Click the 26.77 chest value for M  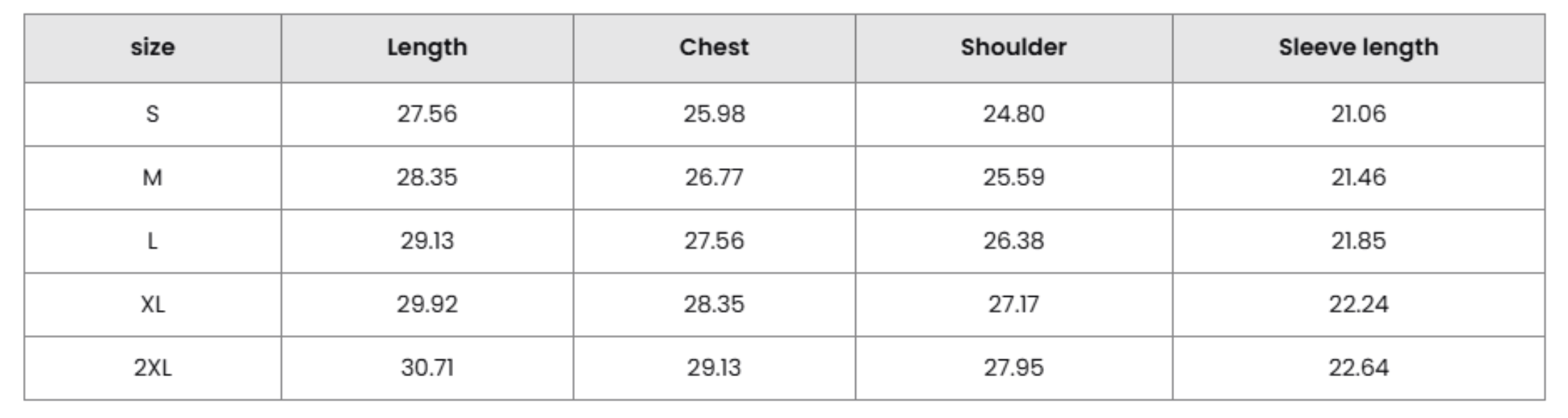(x=714, y=178)
